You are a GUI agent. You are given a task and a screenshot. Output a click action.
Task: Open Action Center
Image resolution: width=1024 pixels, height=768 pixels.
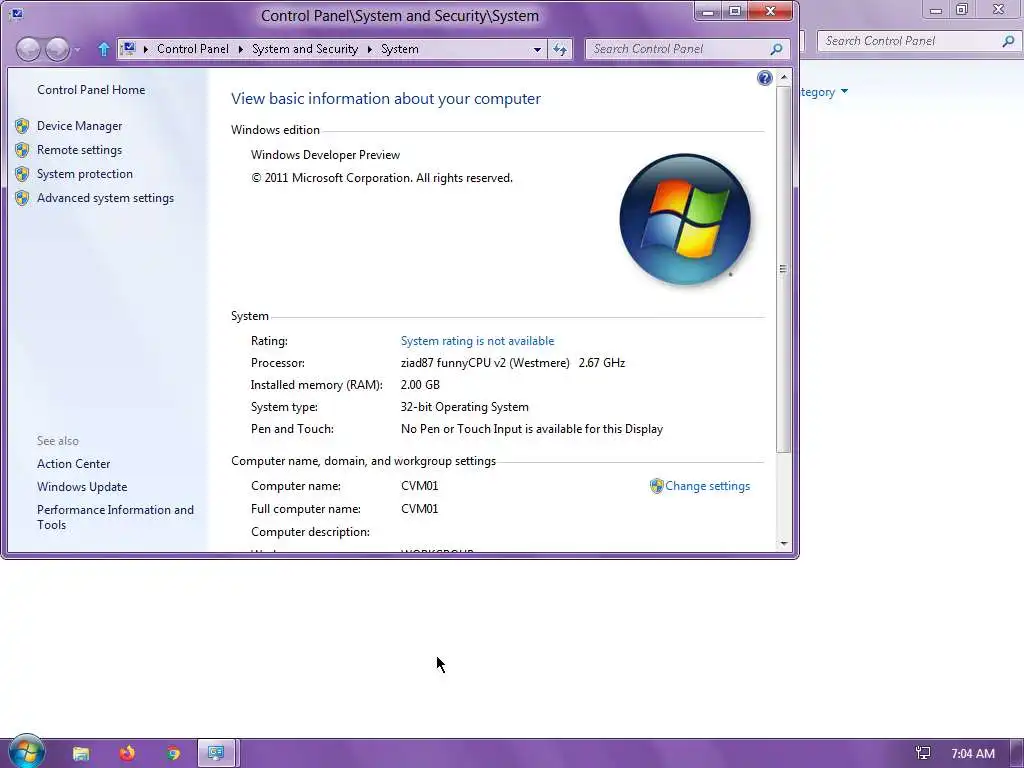(73, 464)
